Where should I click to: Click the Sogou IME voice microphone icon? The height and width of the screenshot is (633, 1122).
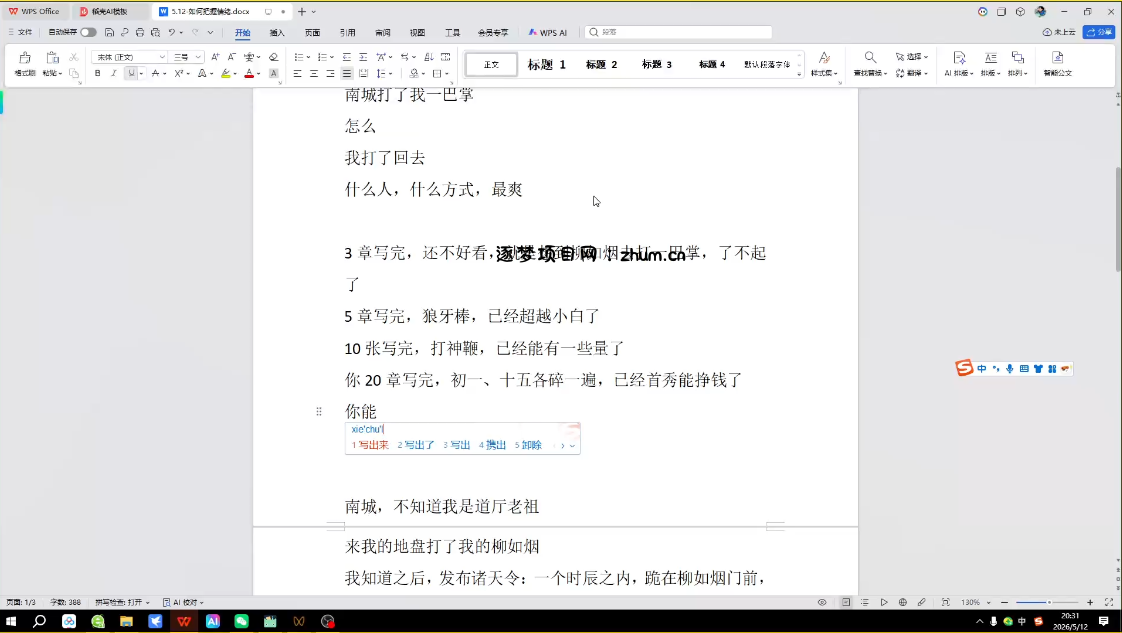1010,368
